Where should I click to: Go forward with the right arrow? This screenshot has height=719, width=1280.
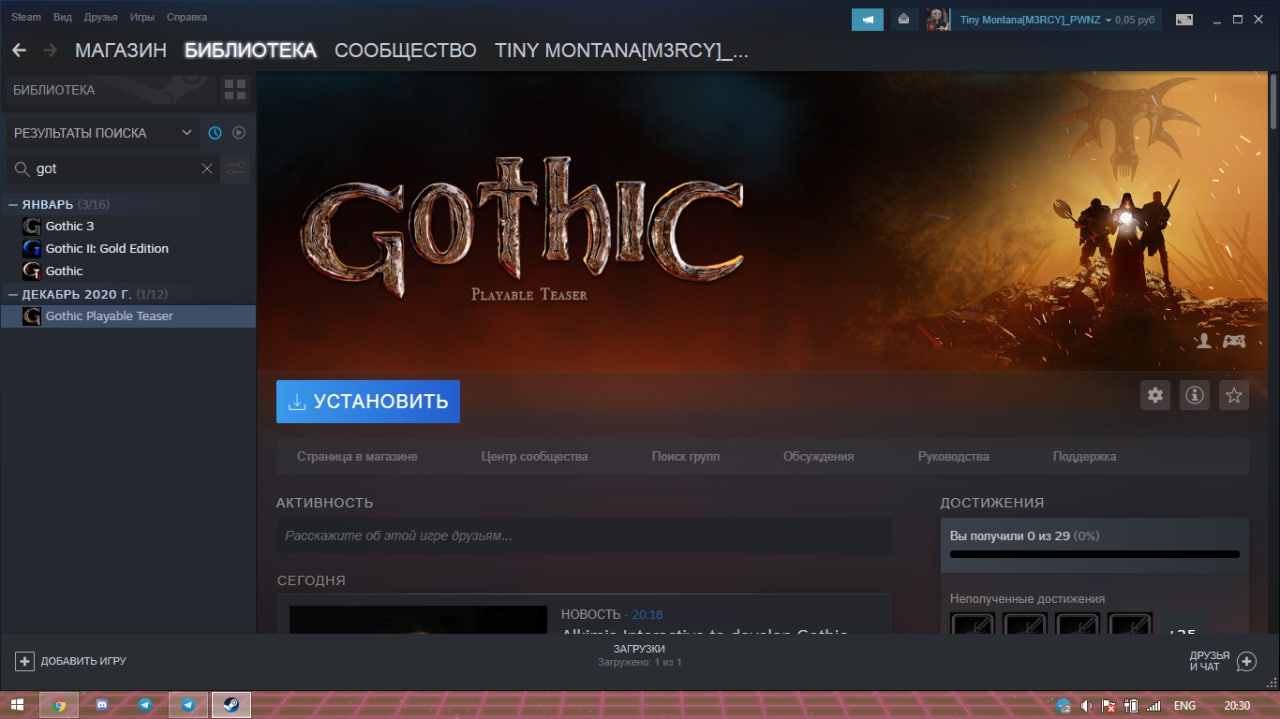51,50
